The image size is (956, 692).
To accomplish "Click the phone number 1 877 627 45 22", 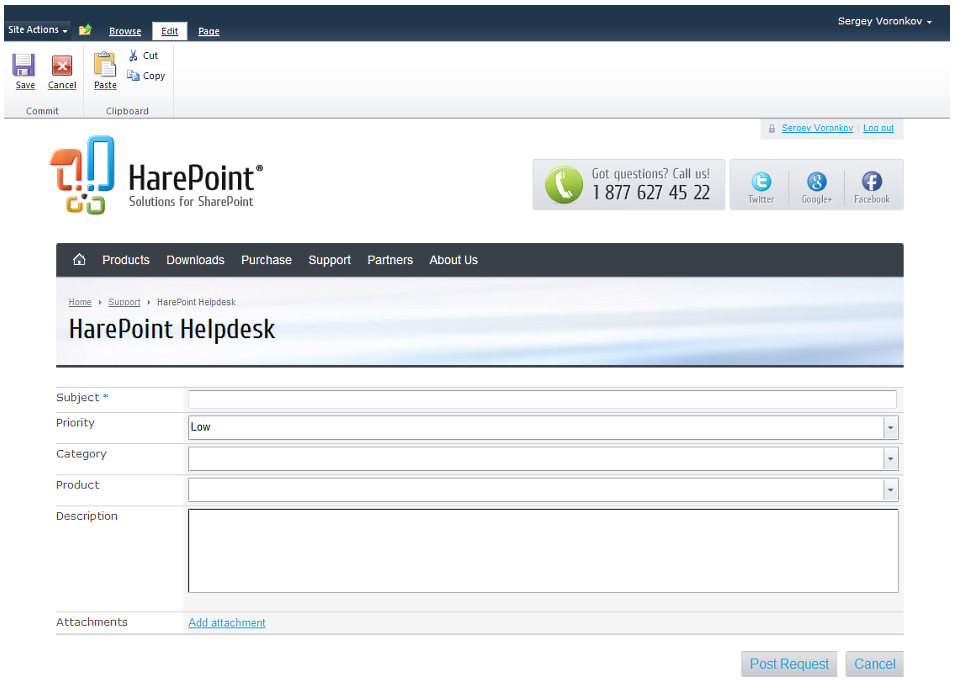I will click(651, 193).
